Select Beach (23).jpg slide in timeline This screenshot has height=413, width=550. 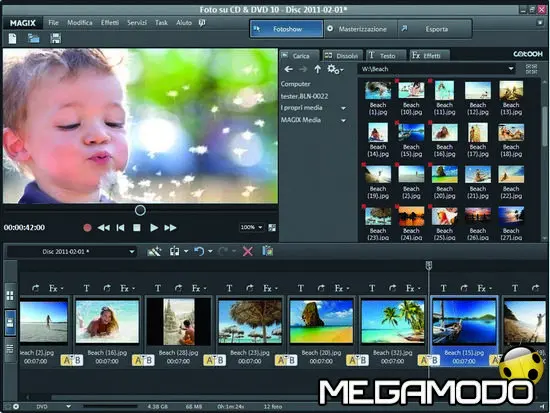pyautogui.click(x=249, y=321)
